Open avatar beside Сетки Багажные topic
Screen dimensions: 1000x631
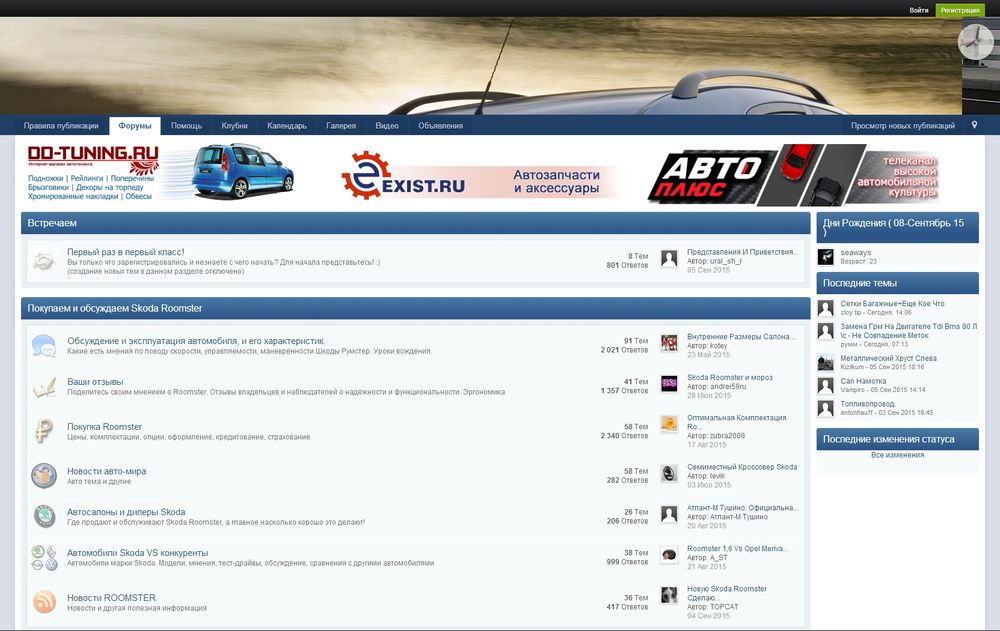[x=826, y=308]
